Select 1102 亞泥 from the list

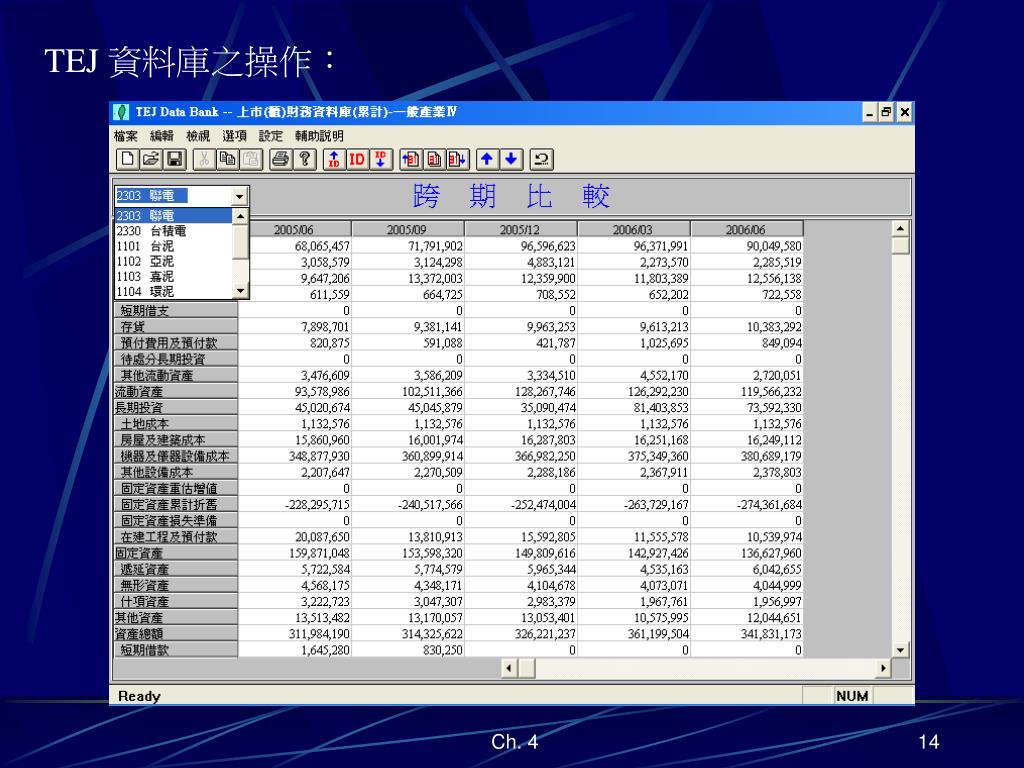(174, 261)
